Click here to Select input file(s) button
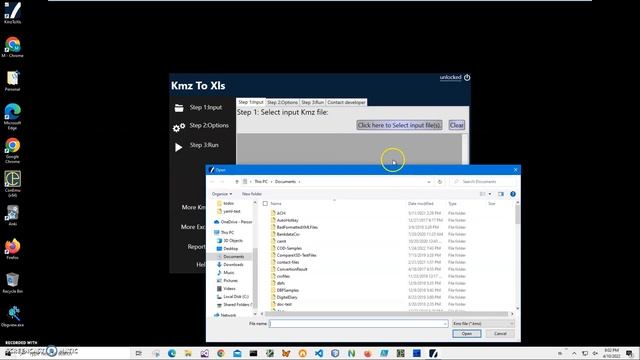The width and height of the screenshot is (640, 360). (399, 125)
